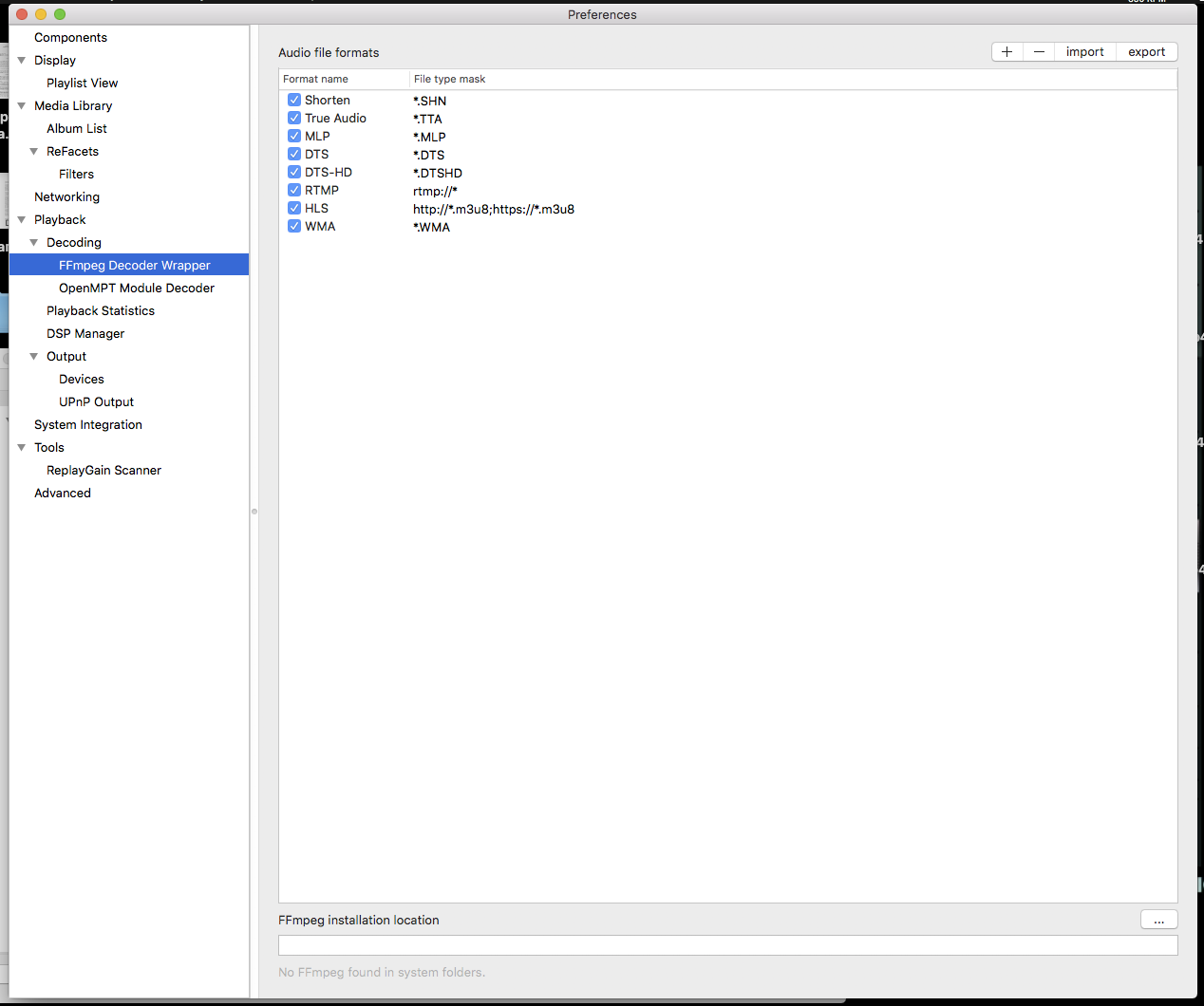Collapse the Media Library section
1204x1006 pixels.
(22, 105)
